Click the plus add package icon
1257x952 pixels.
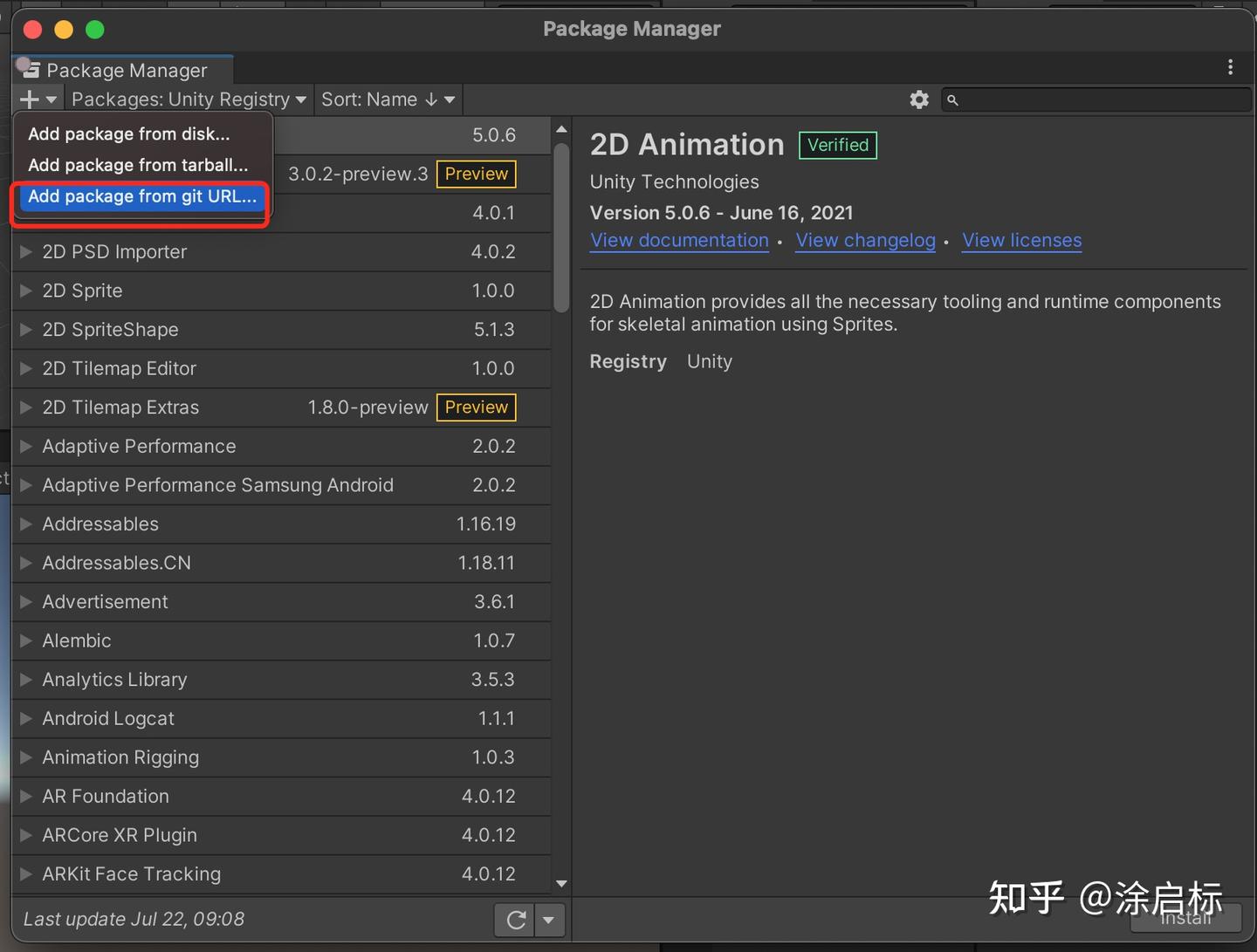pos(30,99)
